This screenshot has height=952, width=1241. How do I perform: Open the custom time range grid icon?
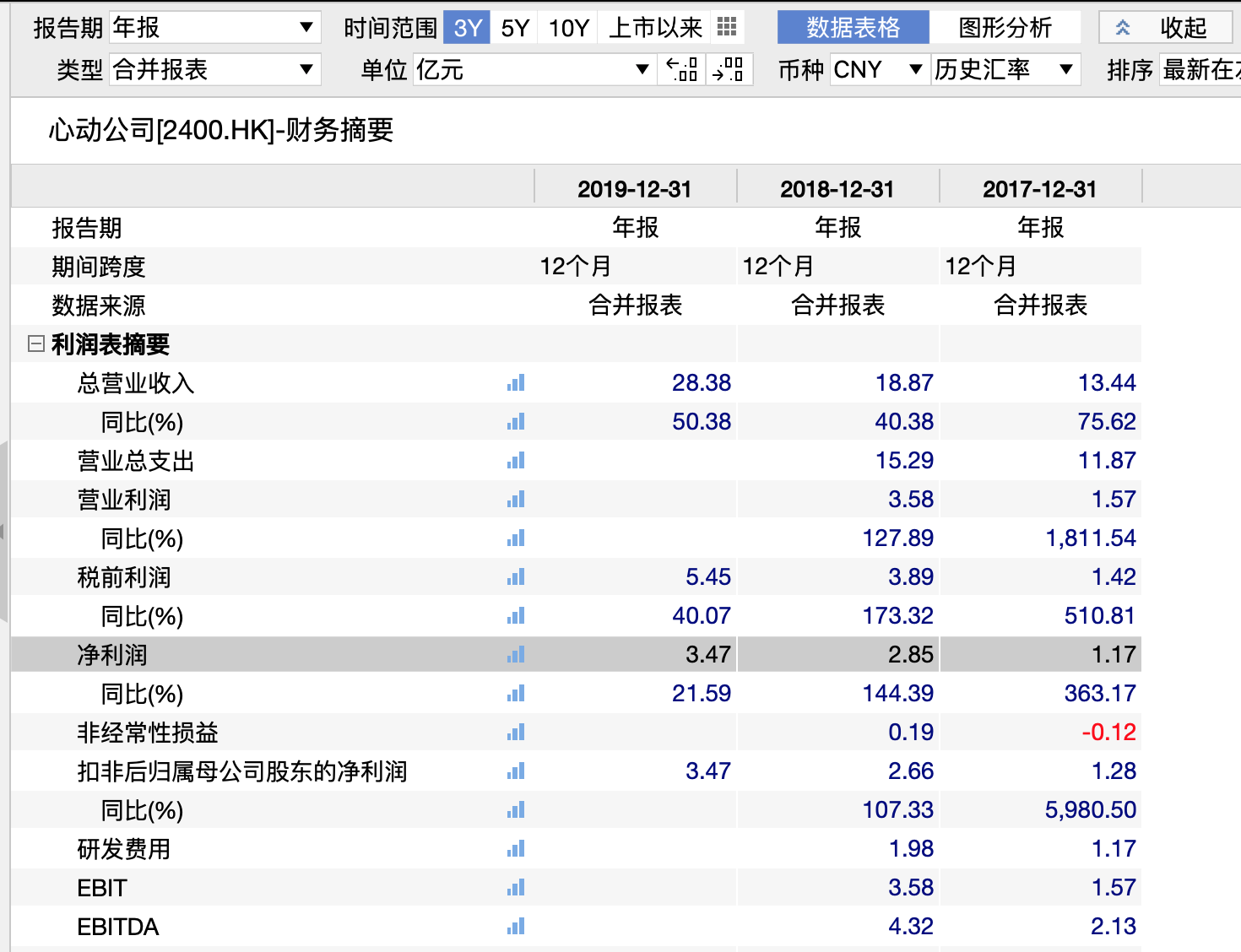pos(726,28)
